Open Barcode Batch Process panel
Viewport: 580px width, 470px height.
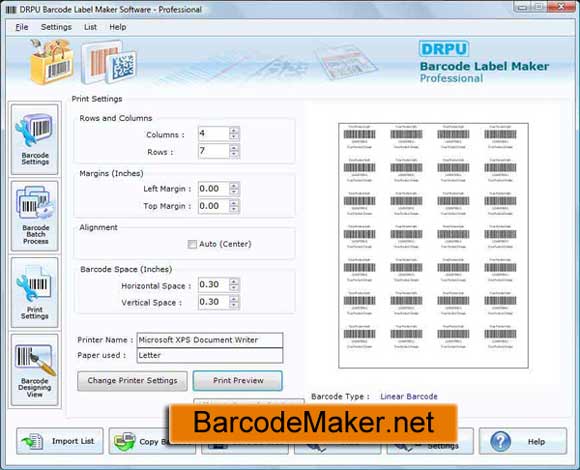tap(35, 216)
